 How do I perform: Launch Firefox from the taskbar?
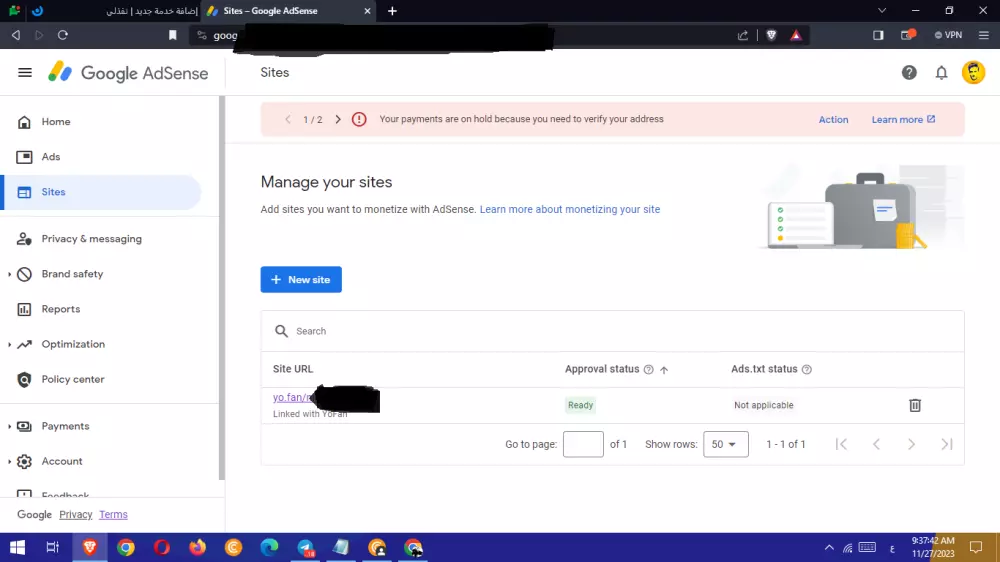click(198, 547)
